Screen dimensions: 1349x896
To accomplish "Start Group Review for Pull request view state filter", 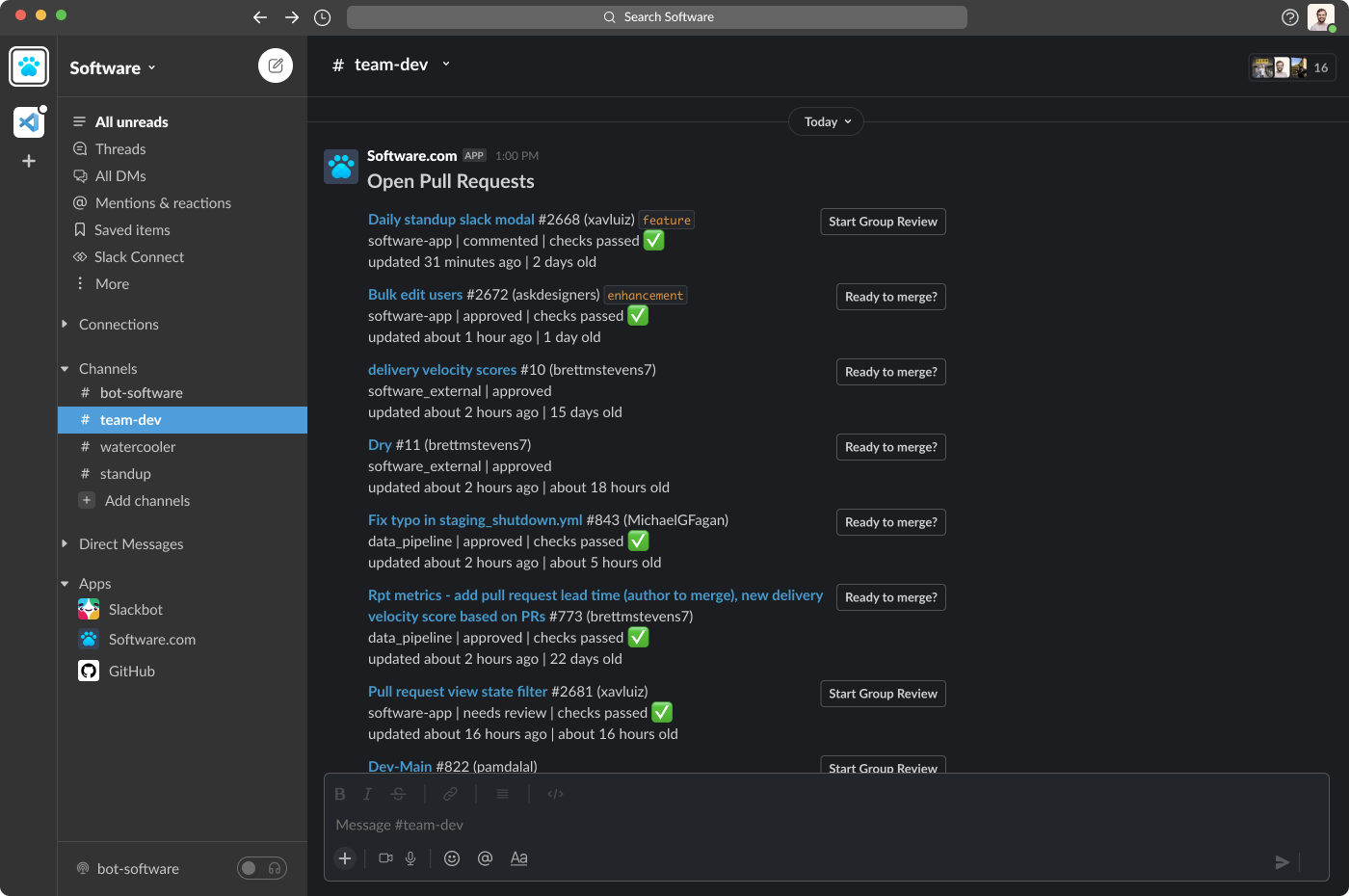I will [883, 694].
